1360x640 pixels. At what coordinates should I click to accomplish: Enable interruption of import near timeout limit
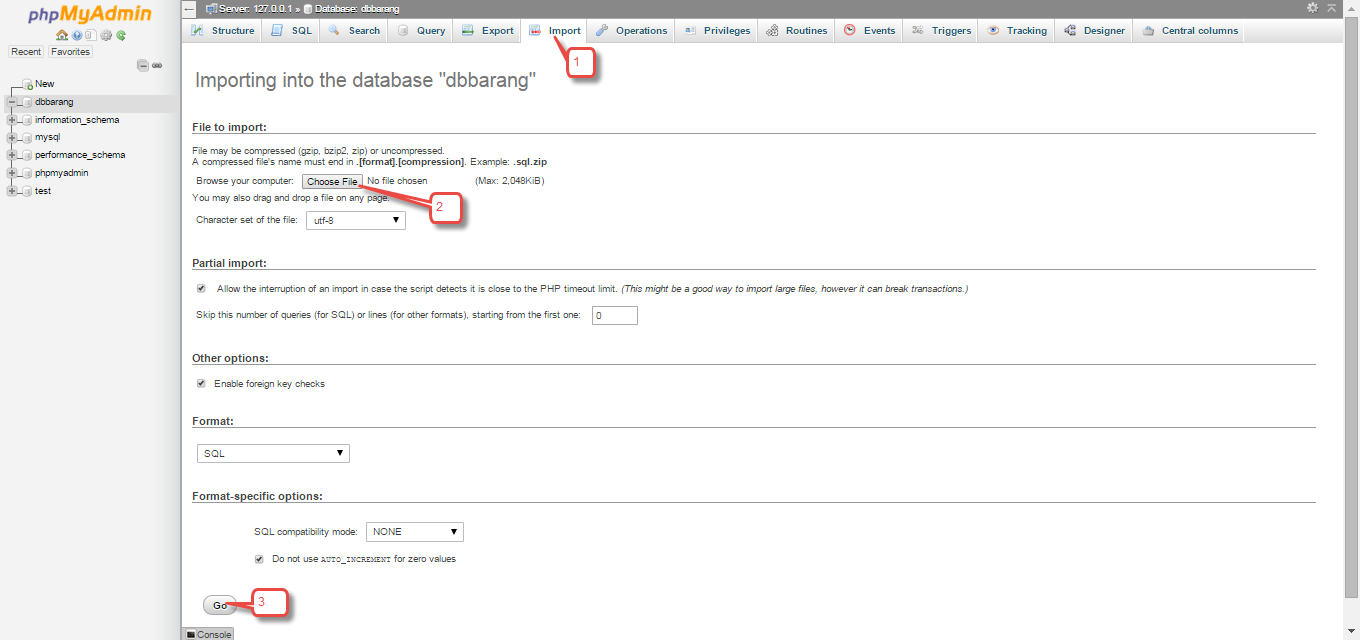[201, 288]
